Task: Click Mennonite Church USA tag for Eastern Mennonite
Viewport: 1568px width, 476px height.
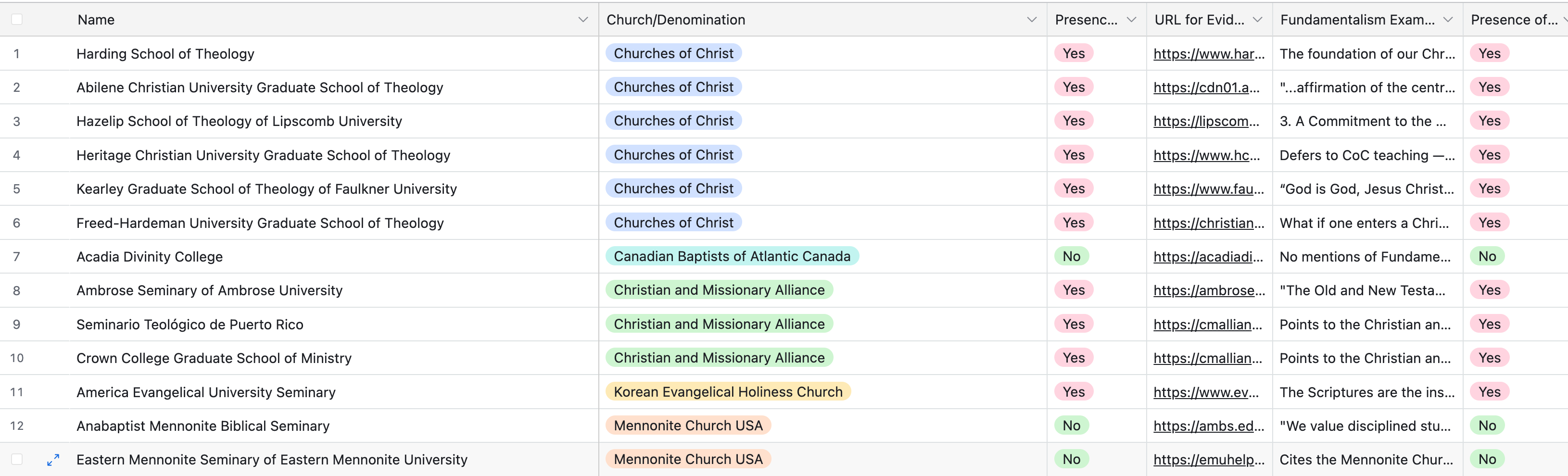Action: pos(688,459)
